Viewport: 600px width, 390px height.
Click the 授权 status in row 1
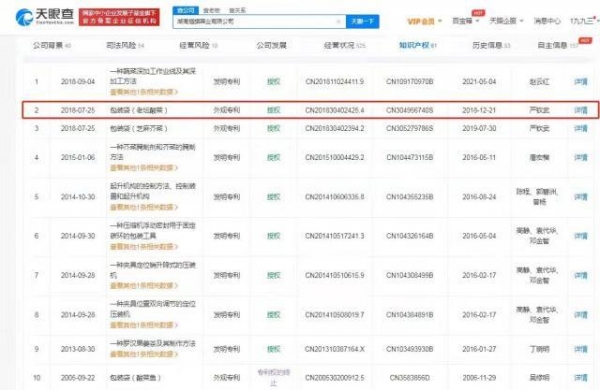point(274,82)
